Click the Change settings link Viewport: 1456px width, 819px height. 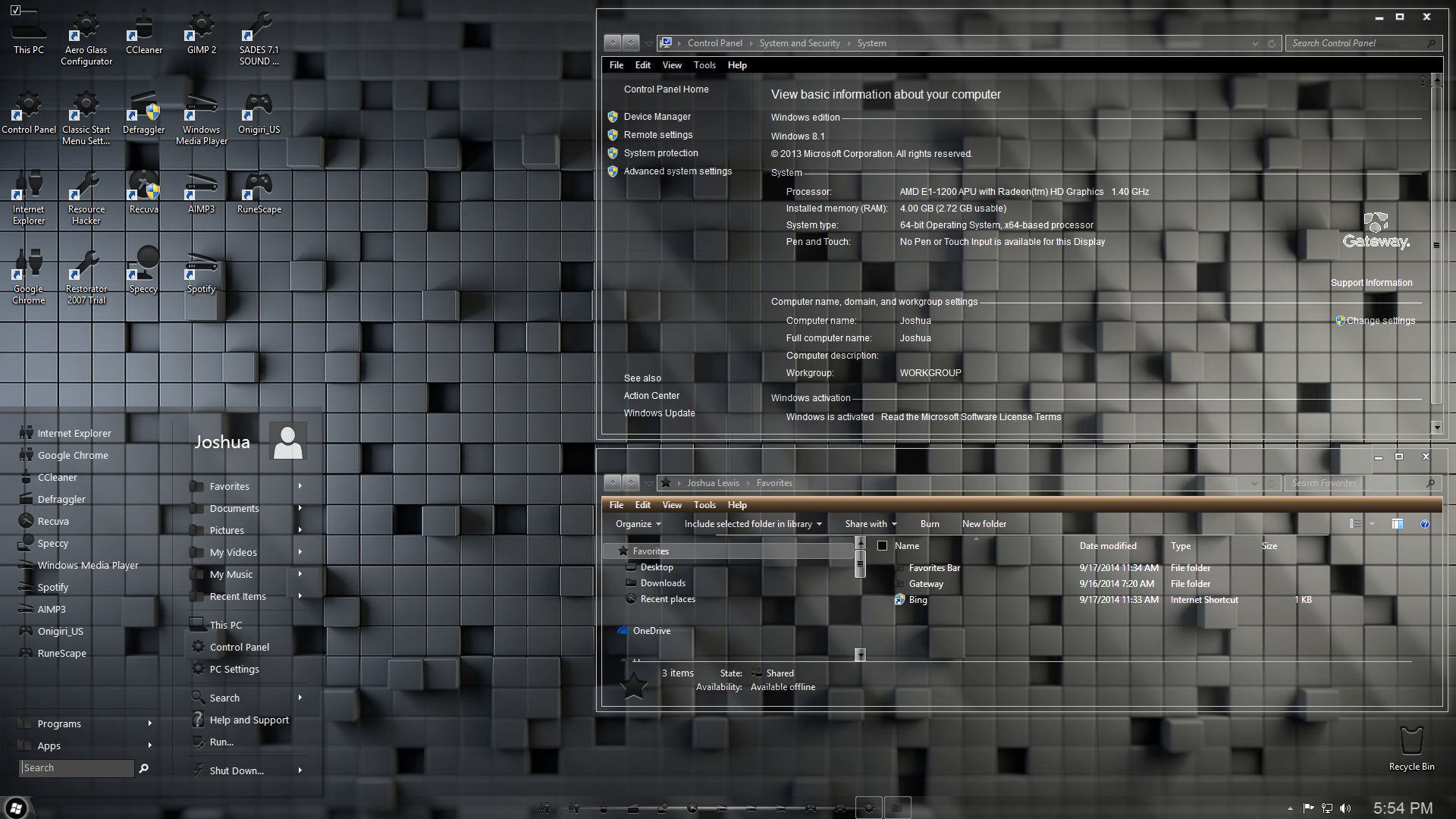(1379, 321)
